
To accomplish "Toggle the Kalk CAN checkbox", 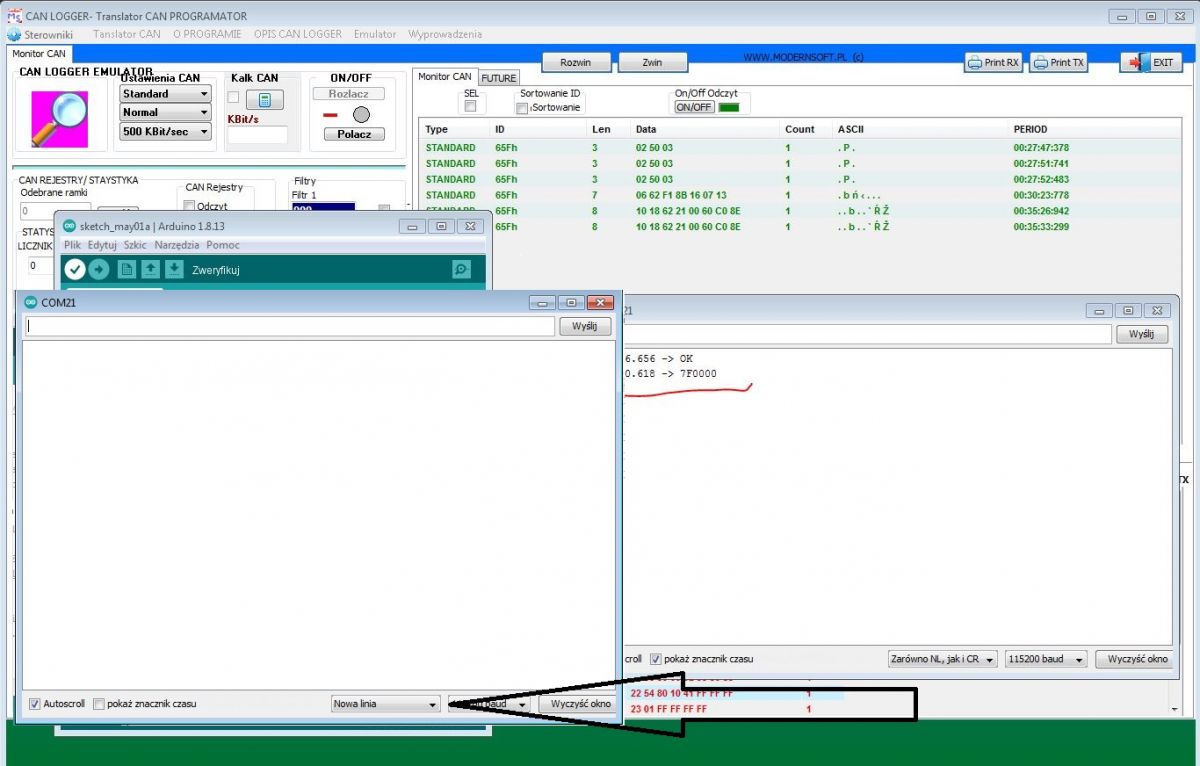I will [233, 98].
